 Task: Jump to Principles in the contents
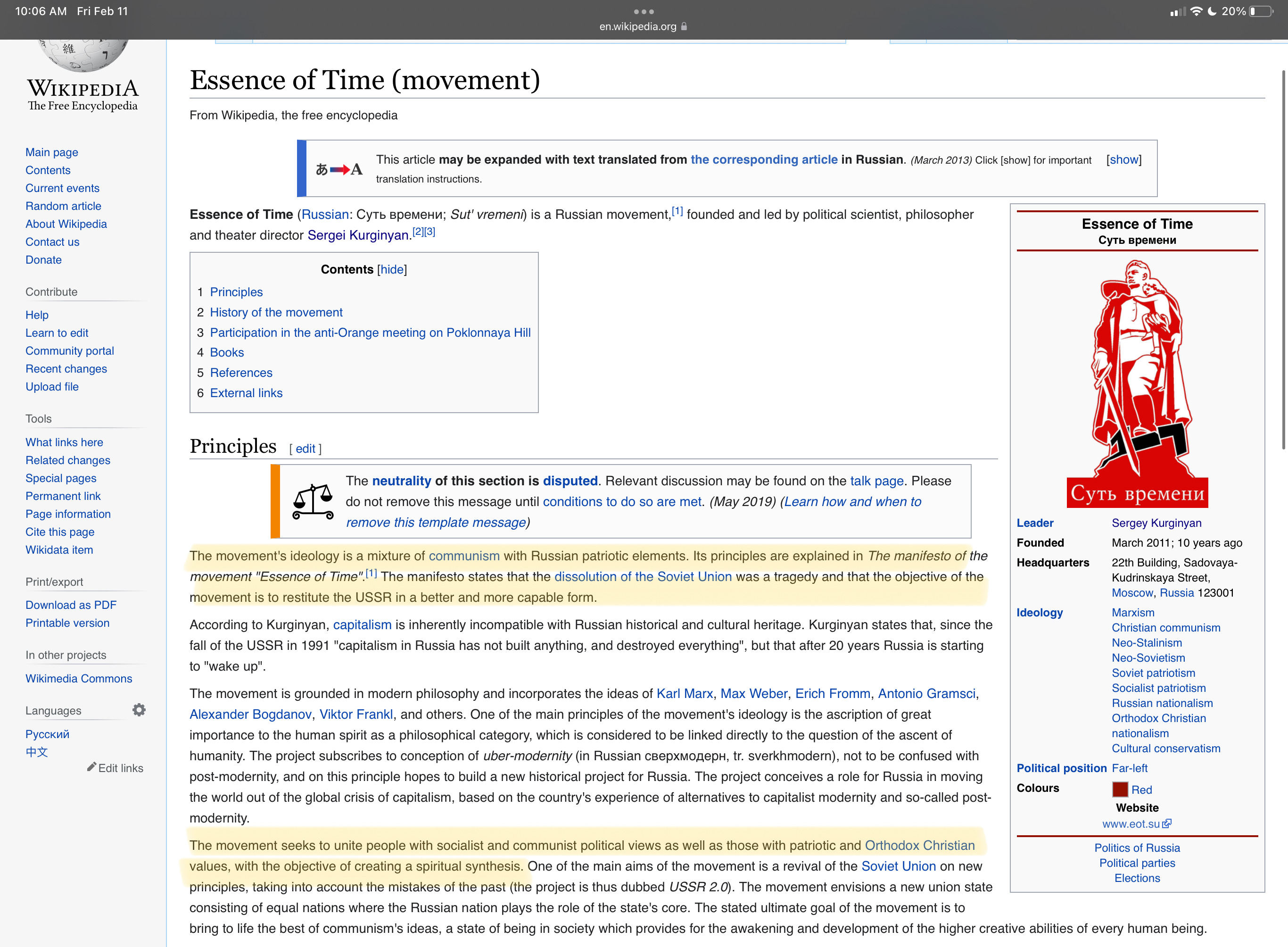coord(236,292)
